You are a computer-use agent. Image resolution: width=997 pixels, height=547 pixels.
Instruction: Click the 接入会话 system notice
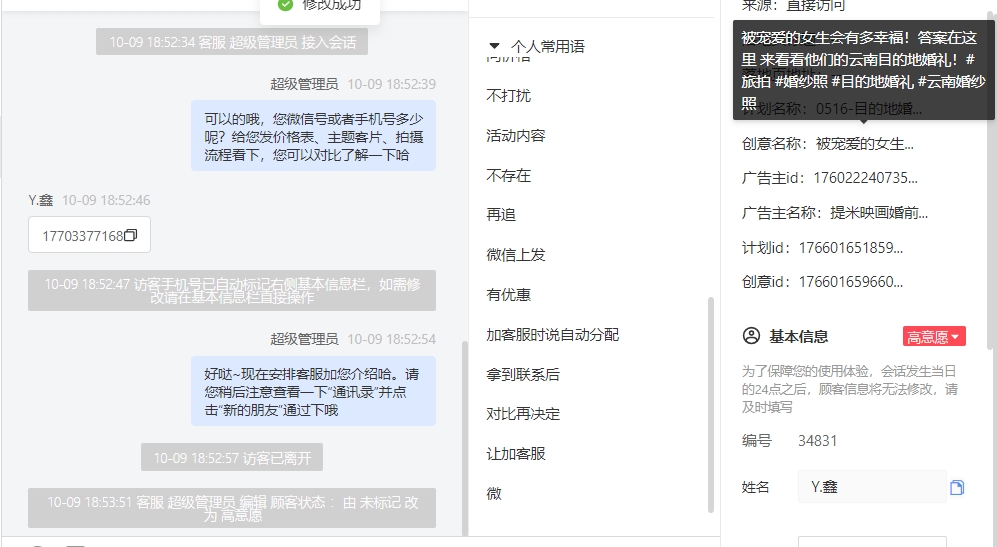click(232, 42)
